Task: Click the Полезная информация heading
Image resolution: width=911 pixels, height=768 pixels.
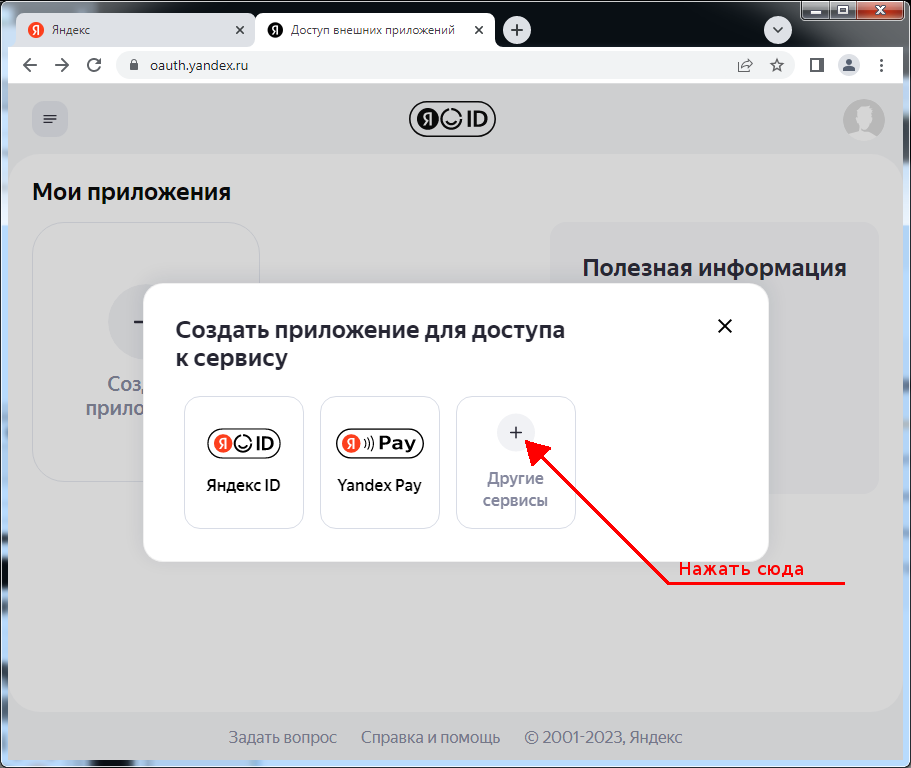Action: click(x=714, y=268)
